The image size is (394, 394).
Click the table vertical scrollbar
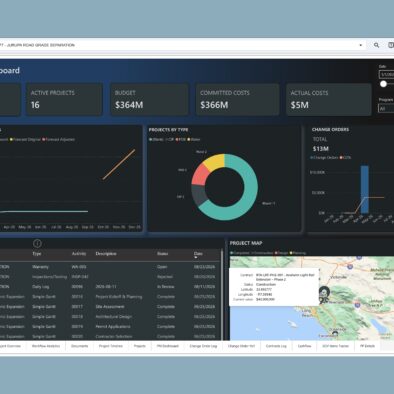[x=222, y=294]
